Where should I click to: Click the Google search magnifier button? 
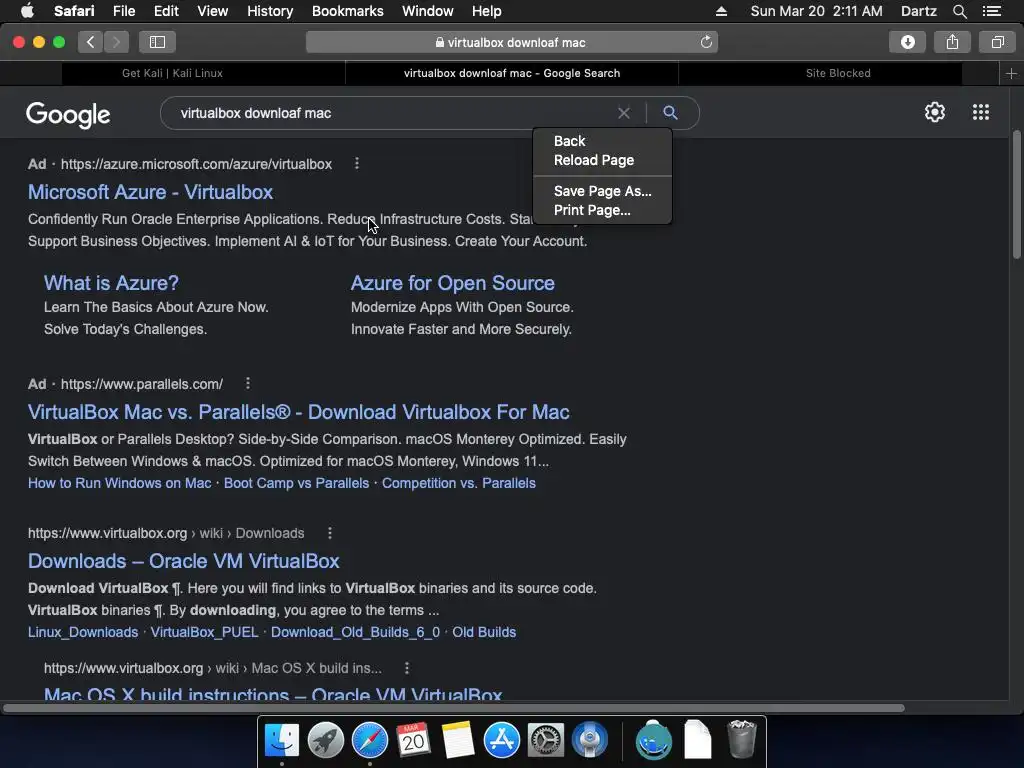pyautogui.click(x=670, y=112)
